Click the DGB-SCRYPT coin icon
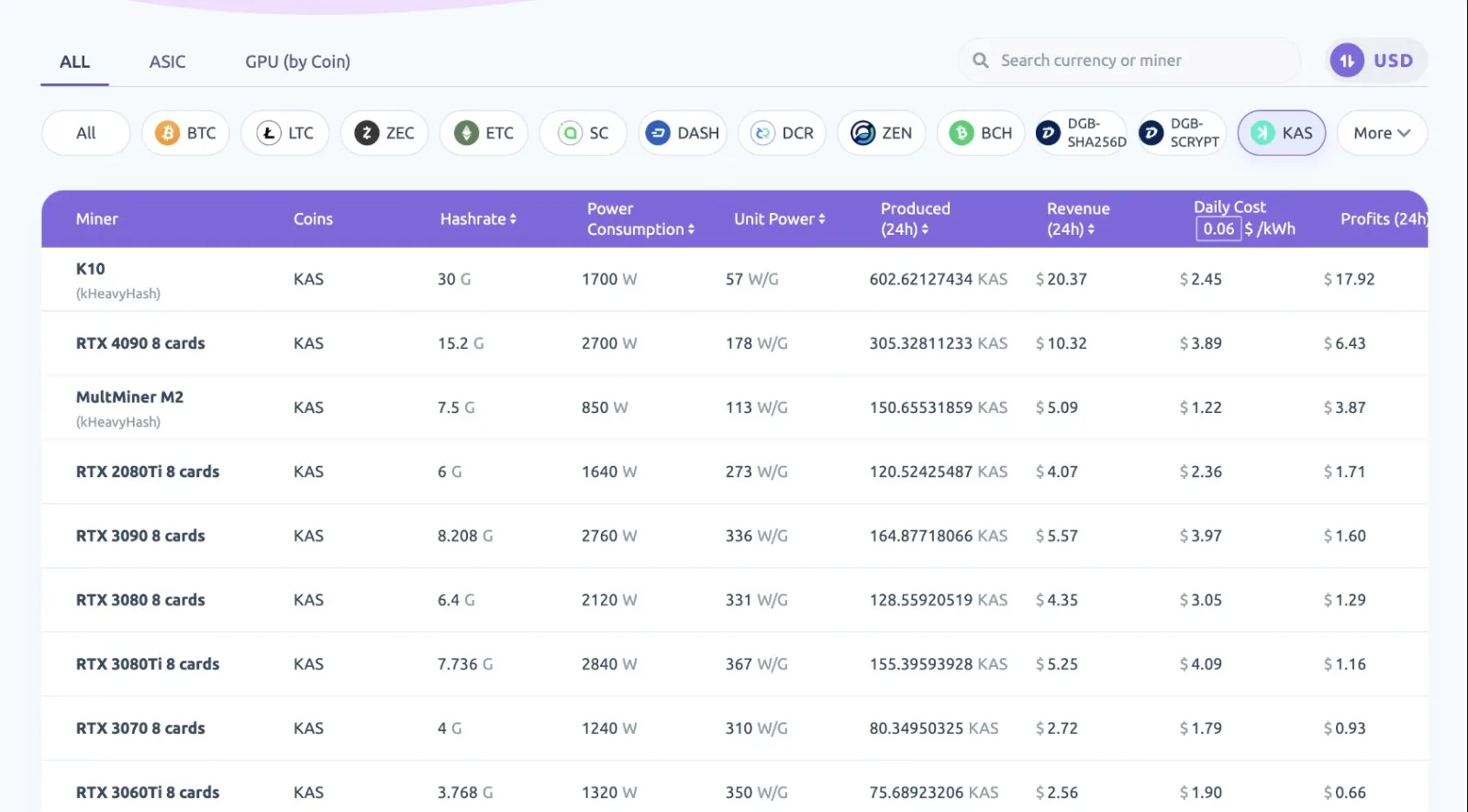Viewport: 1468px width, 812px height. coord(1151,133)
